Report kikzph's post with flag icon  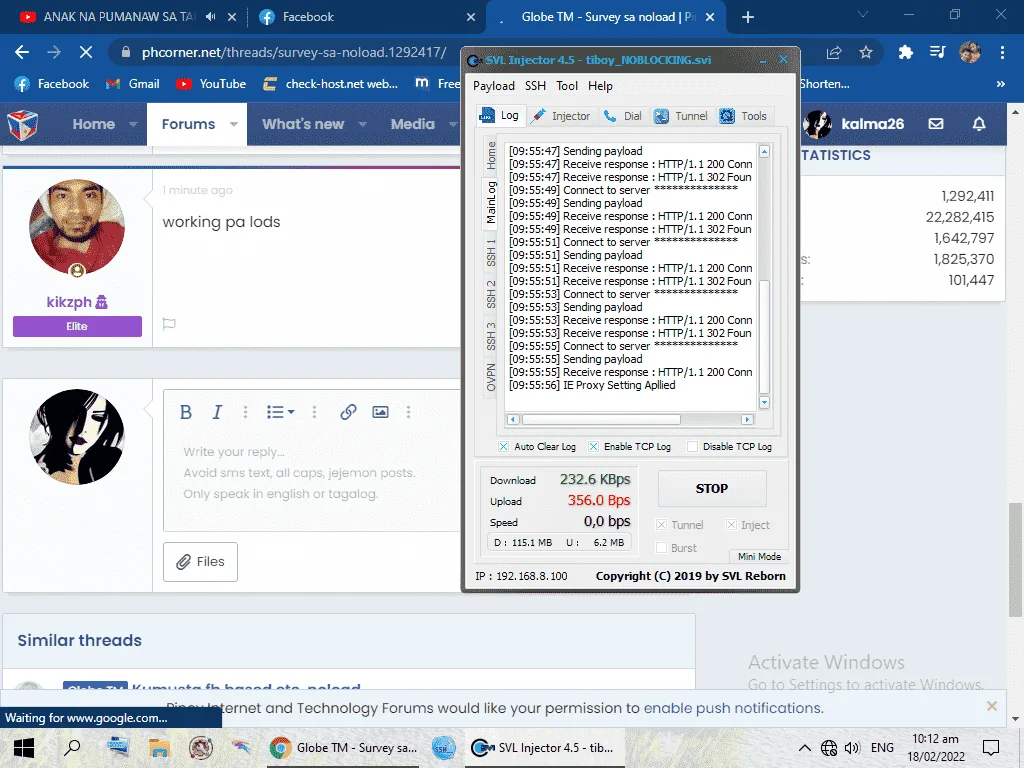coord(169,323)
